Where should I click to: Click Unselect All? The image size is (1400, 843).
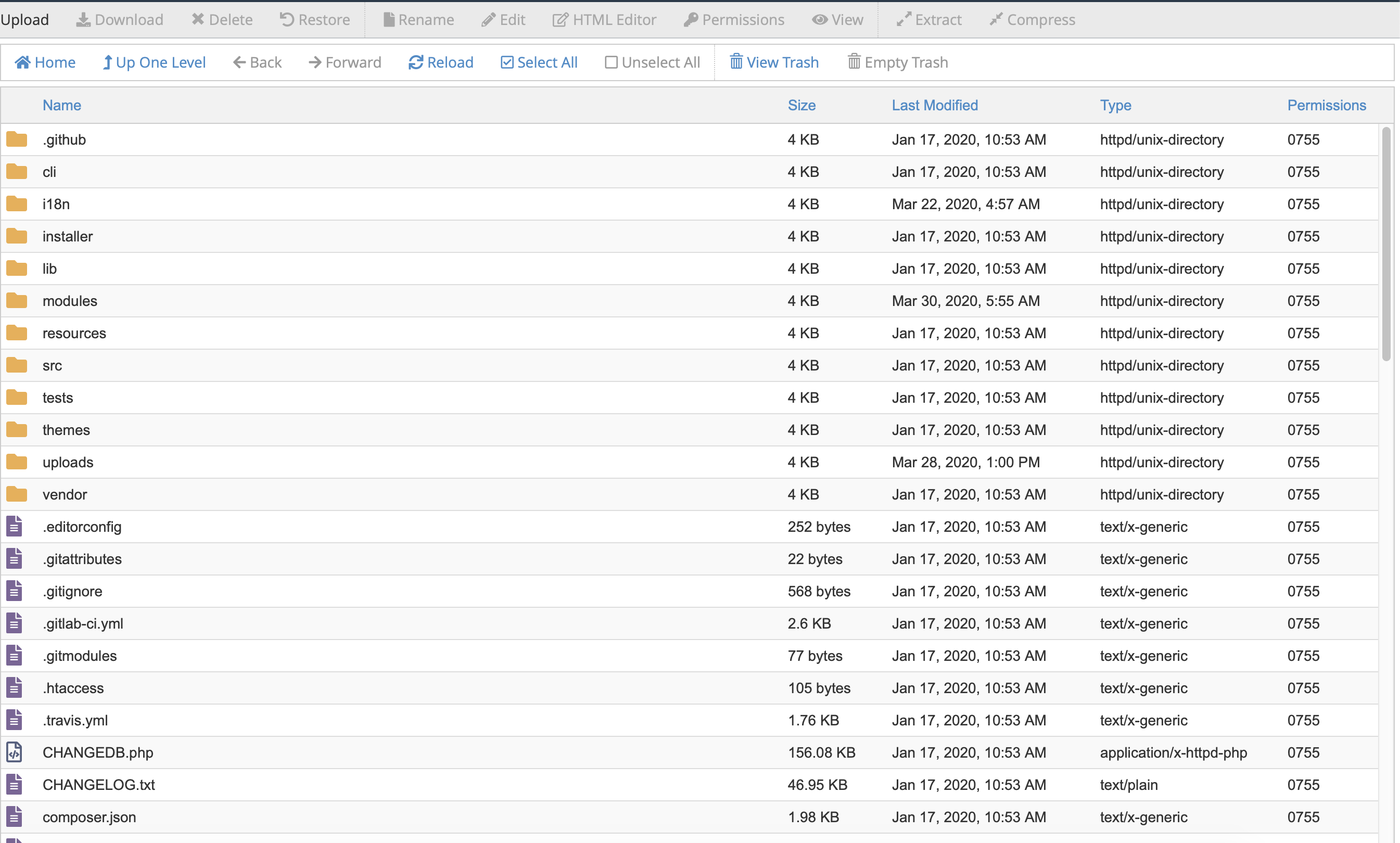653,62
